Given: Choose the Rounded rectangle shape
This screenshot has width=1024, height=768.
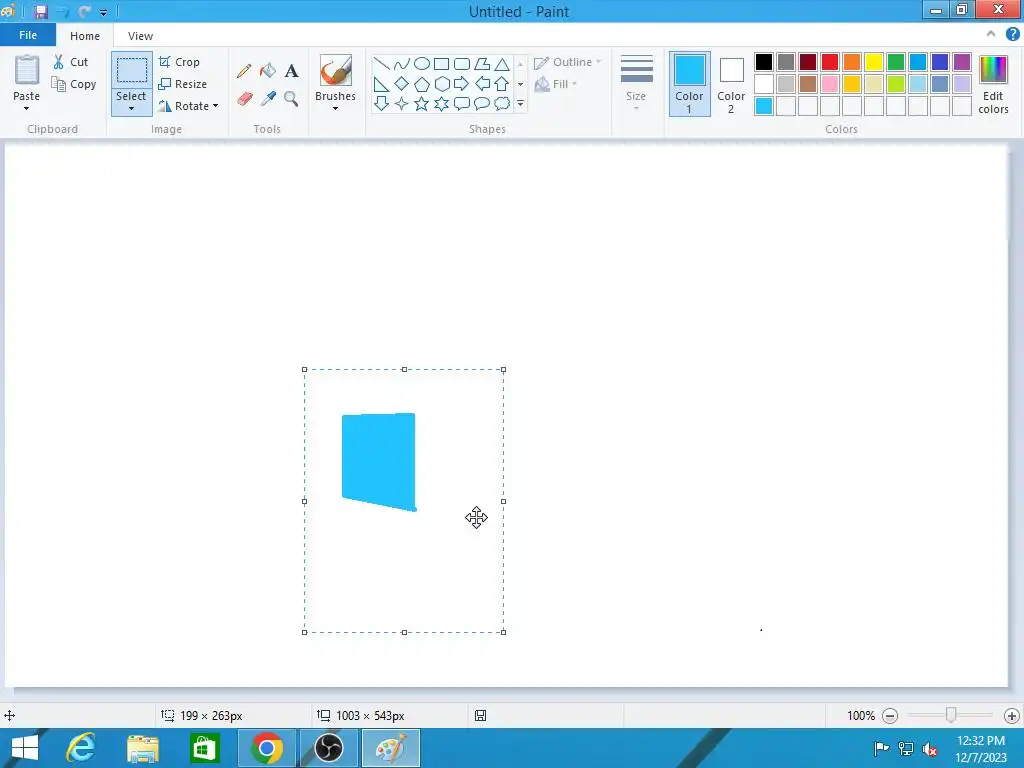Looking at the screenshot, I should click(x=462, y=64).
